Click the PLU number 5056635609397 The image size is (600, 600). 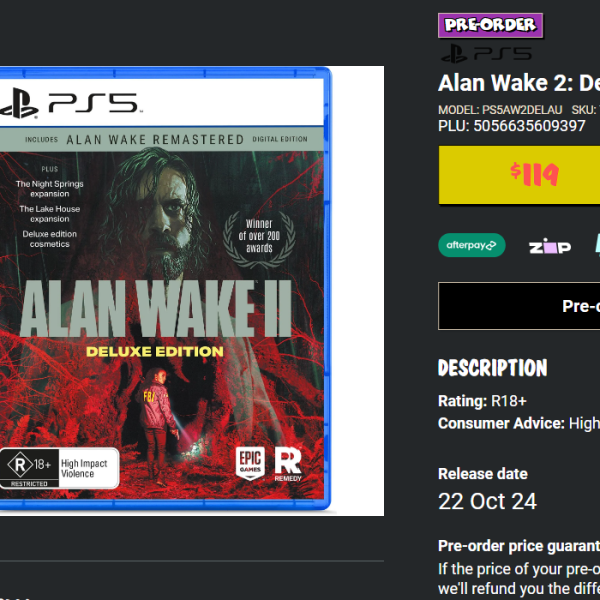click(x=529, y=126)
